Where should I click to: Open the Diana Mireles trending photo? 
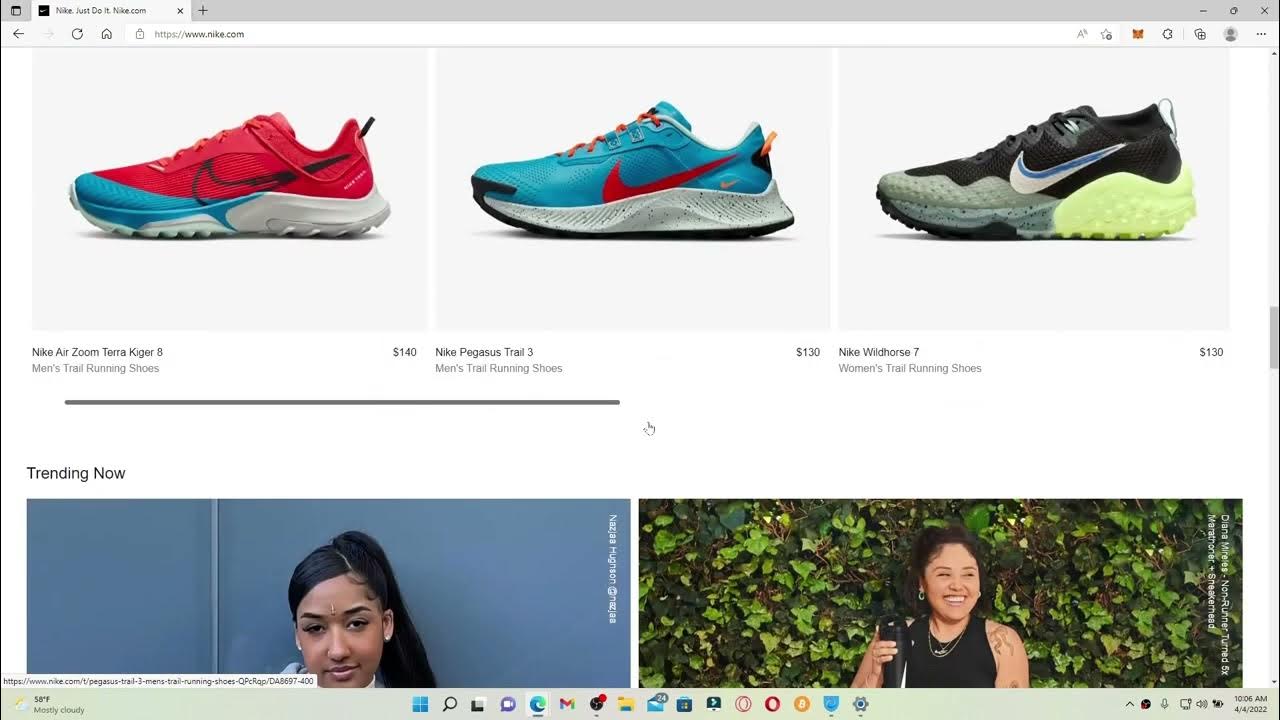[941, 593]
